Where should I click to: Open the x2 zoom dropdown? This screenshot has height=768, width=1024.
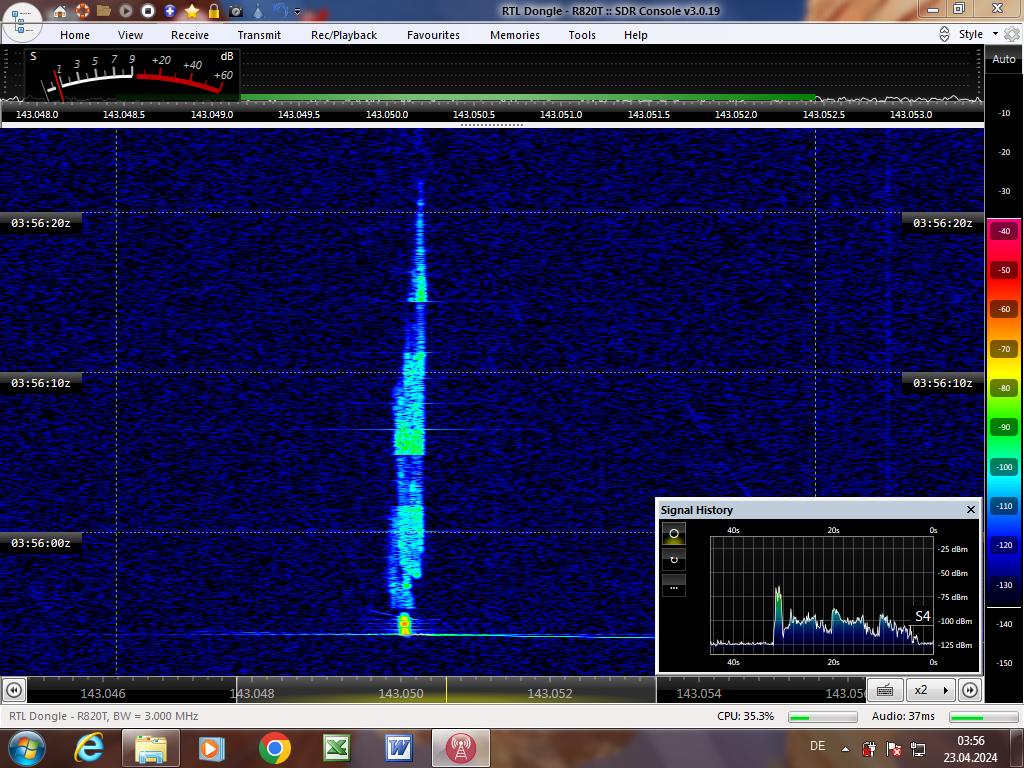coord(930,690)
